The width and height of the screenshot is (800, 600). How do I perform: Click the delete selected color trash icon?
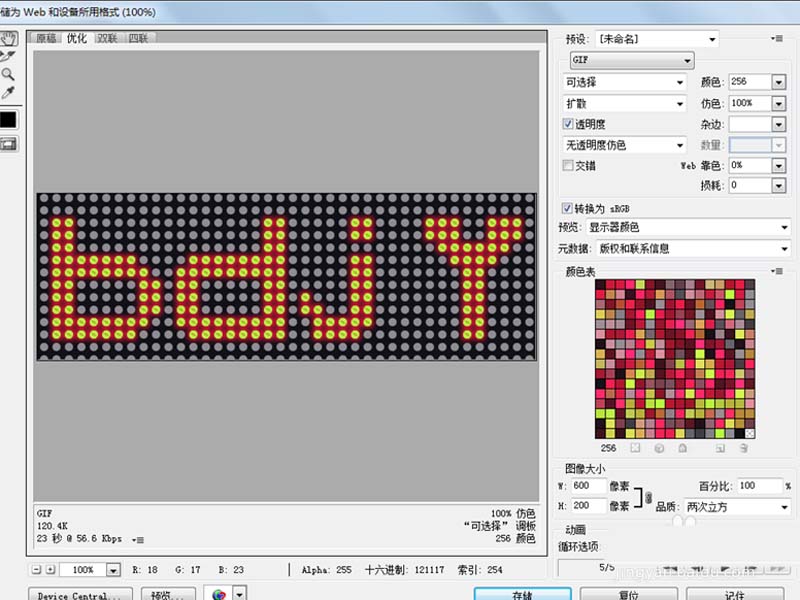pos(744,448)
